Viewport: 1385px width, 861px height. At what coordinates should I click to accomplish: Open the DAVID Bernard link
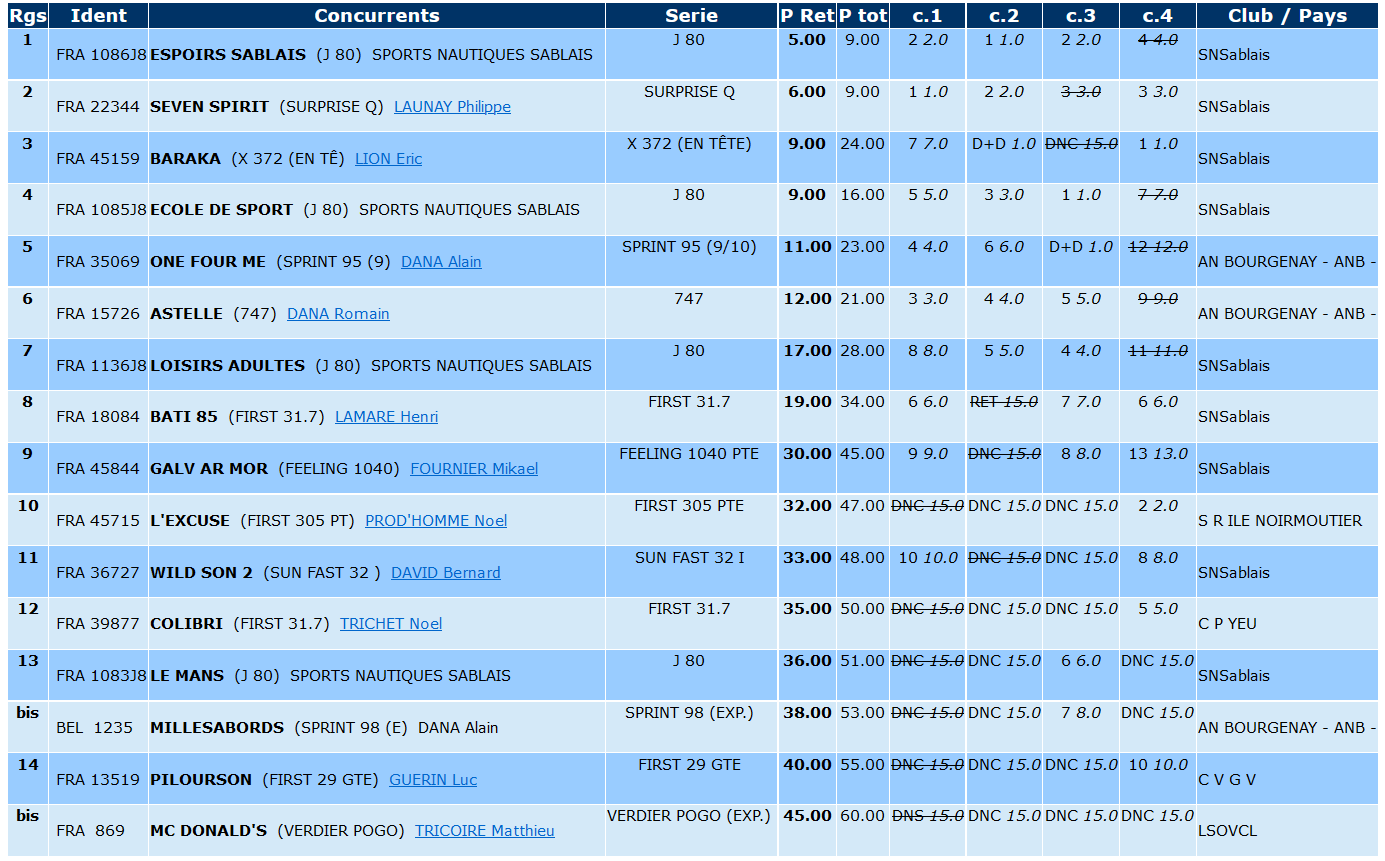(x=446, y=573)
